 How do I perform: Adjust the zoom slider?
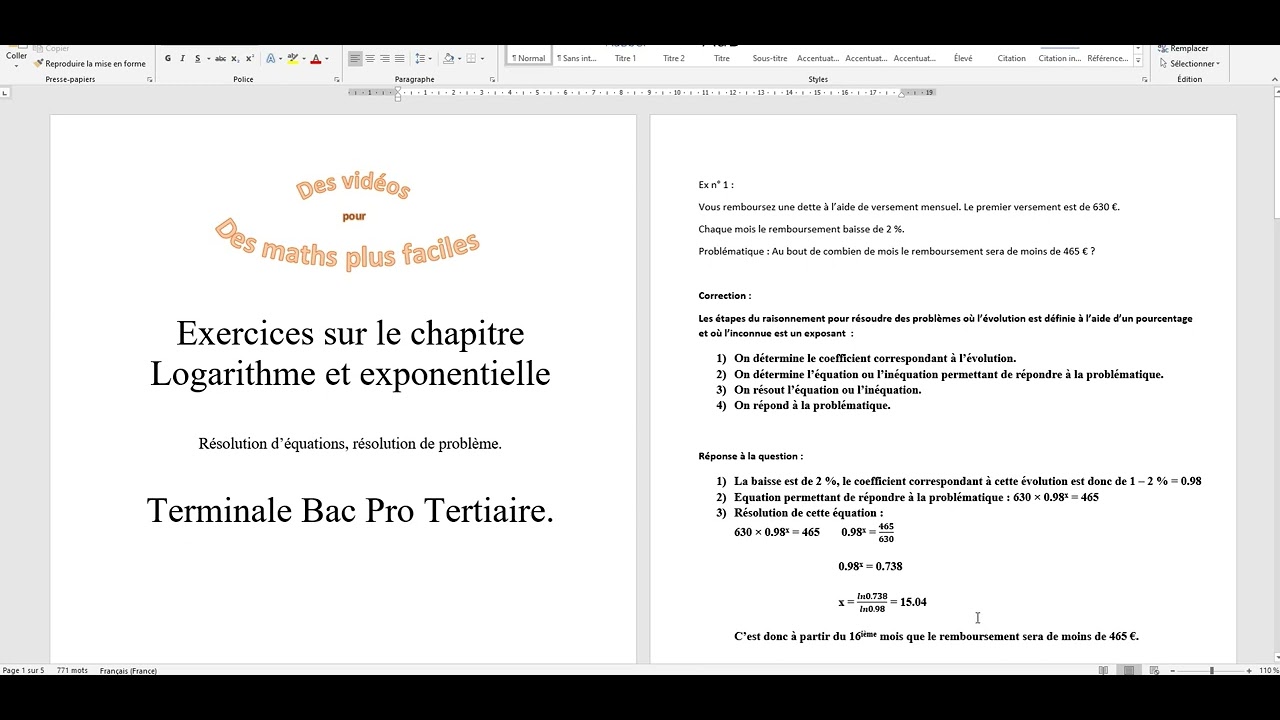click(1211, 670)
